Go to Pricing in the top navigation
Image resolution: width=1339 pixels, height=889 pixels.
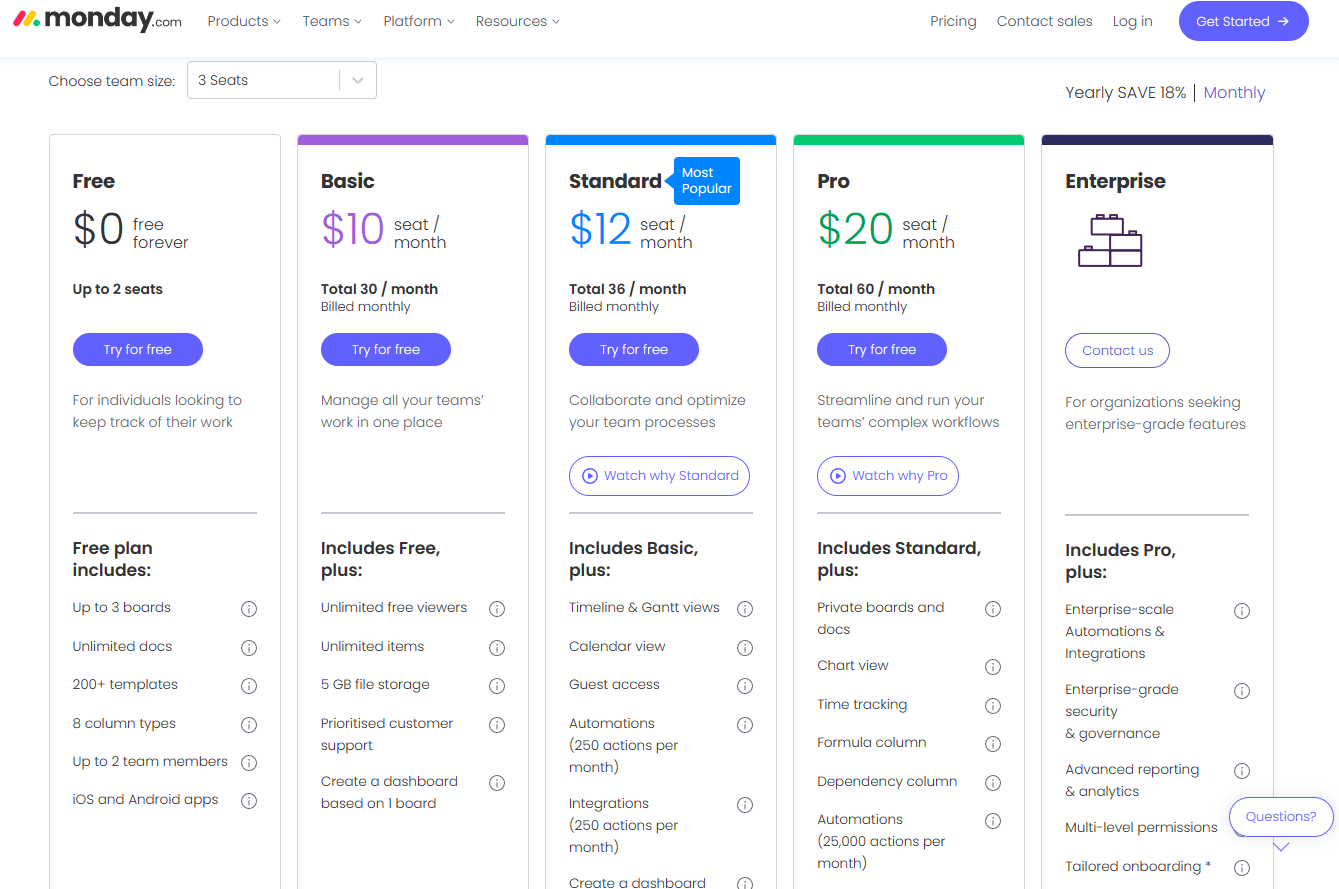click(953, 21)
